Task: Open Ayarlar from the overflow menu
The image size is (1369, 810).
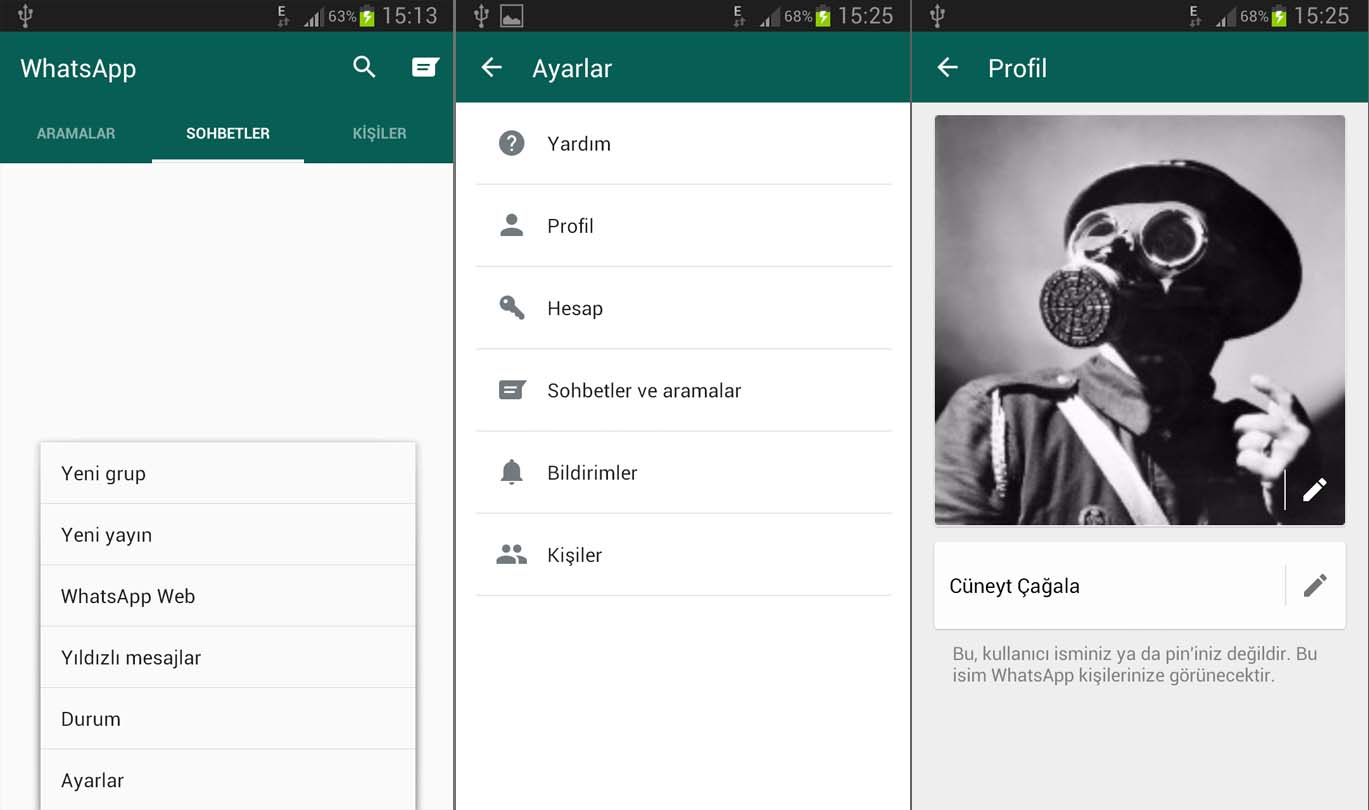Action: click(x=93, y=781)
